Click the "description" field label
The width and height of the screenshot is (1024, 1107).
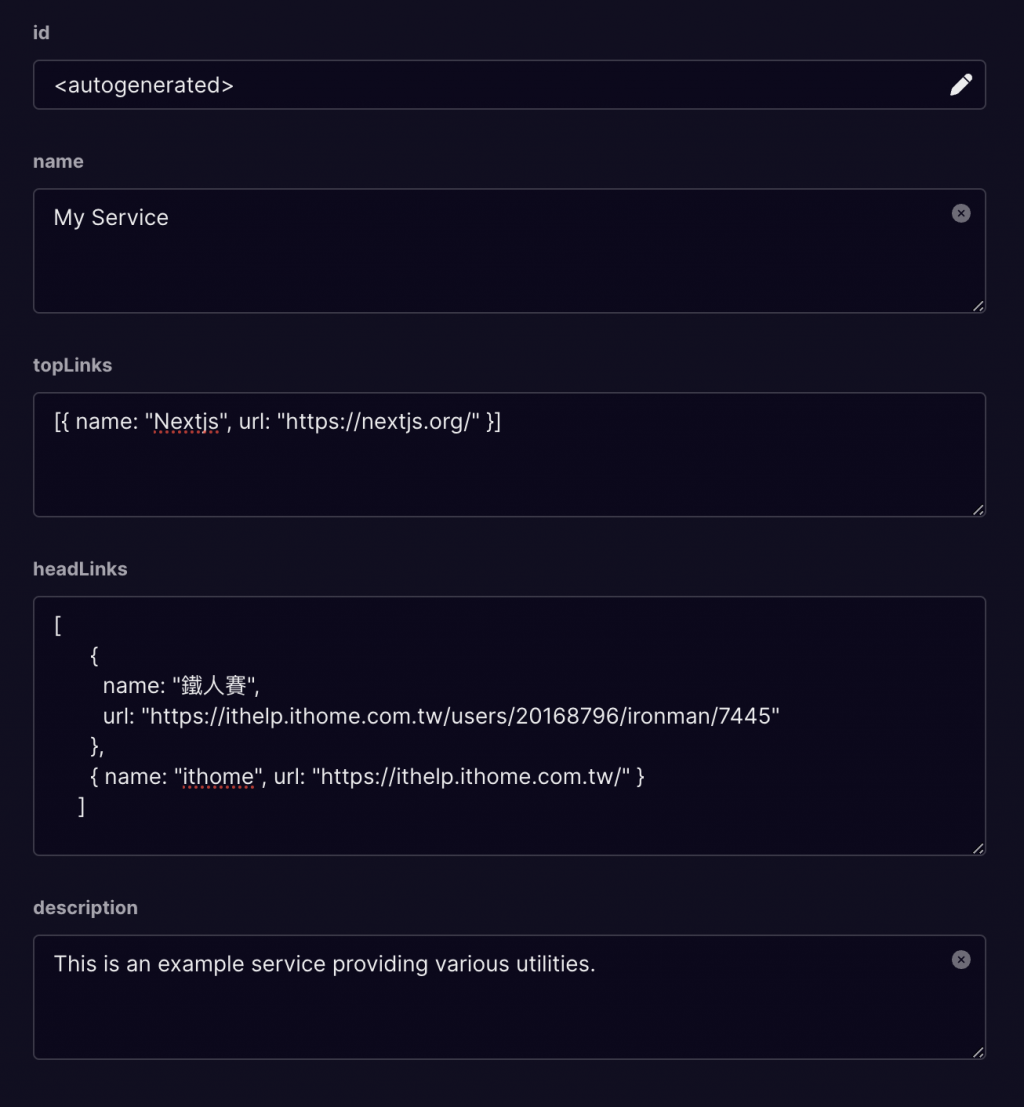[x=85, y=908]
